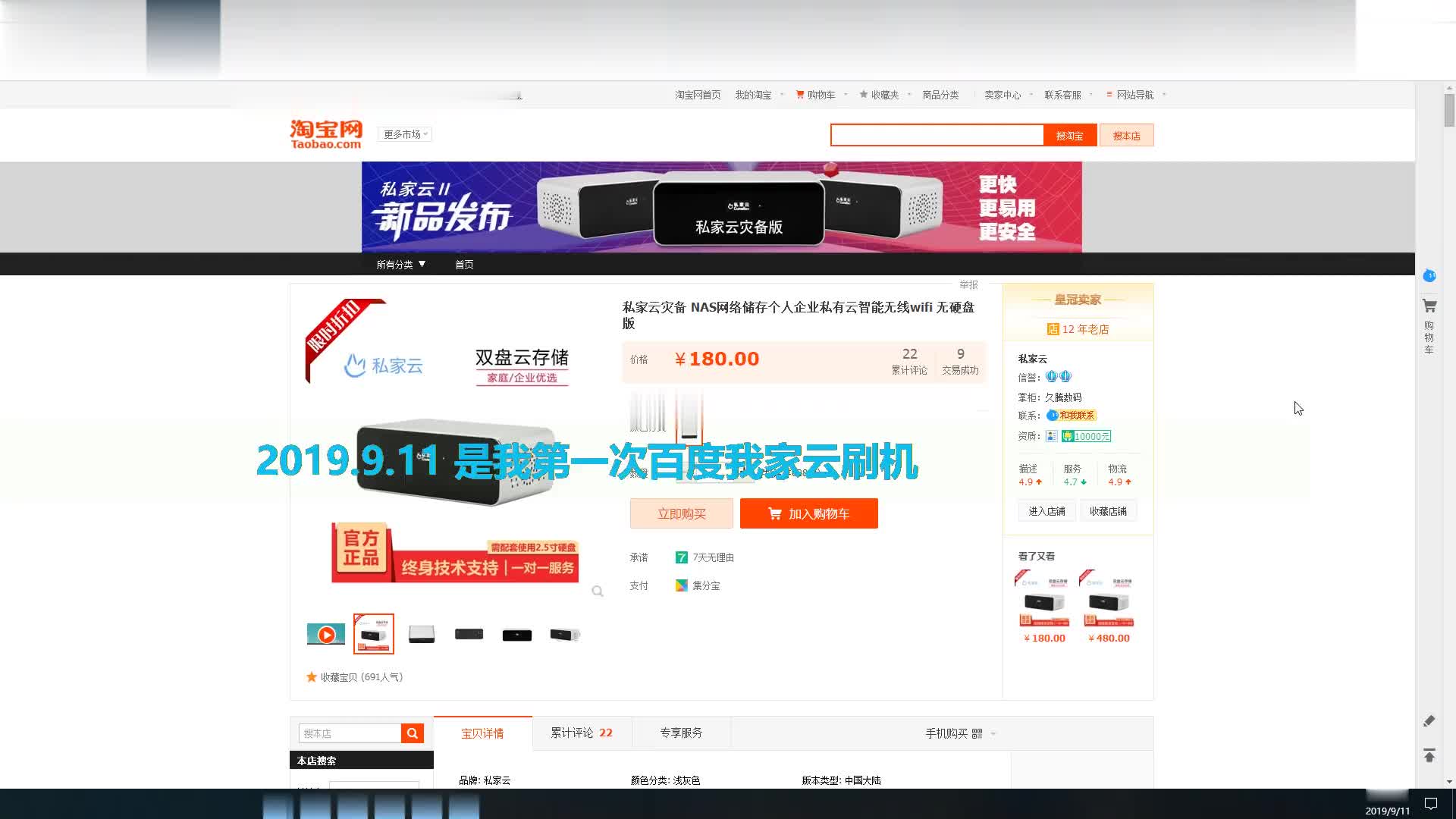The height and width of the screenshot is (819, 1456).
Task: Open the 更多市场 dropdown
Action: click(405, 134)
